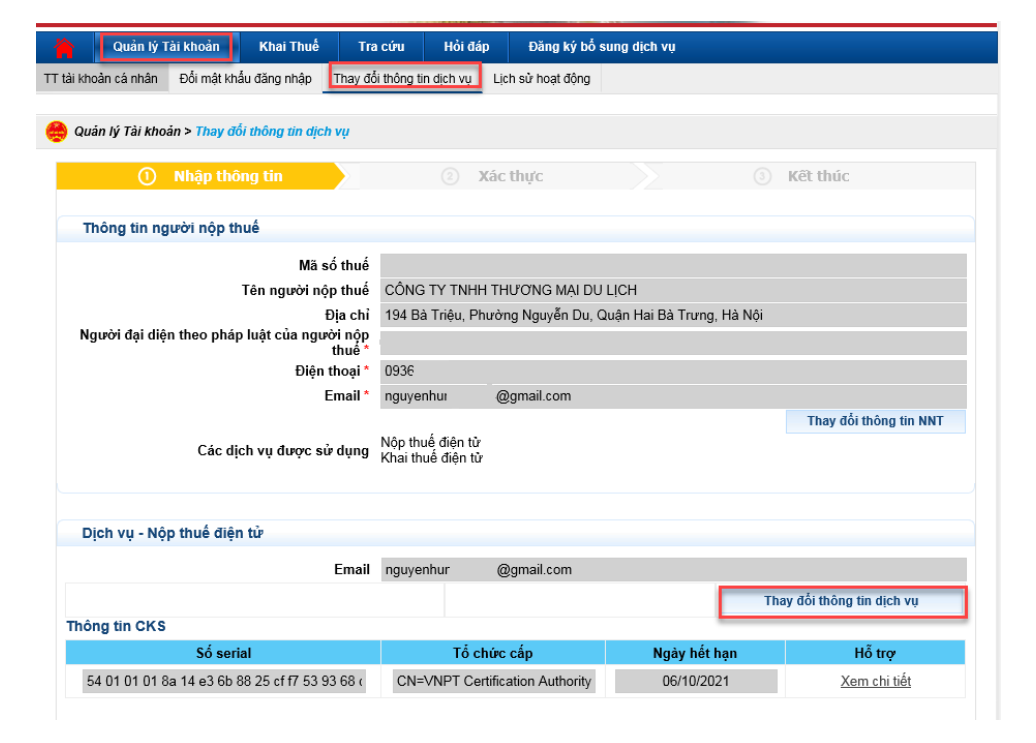Click the Kết thúc step 3 indicator
This screenshot has width=1036, height=743.
point(805,176)
